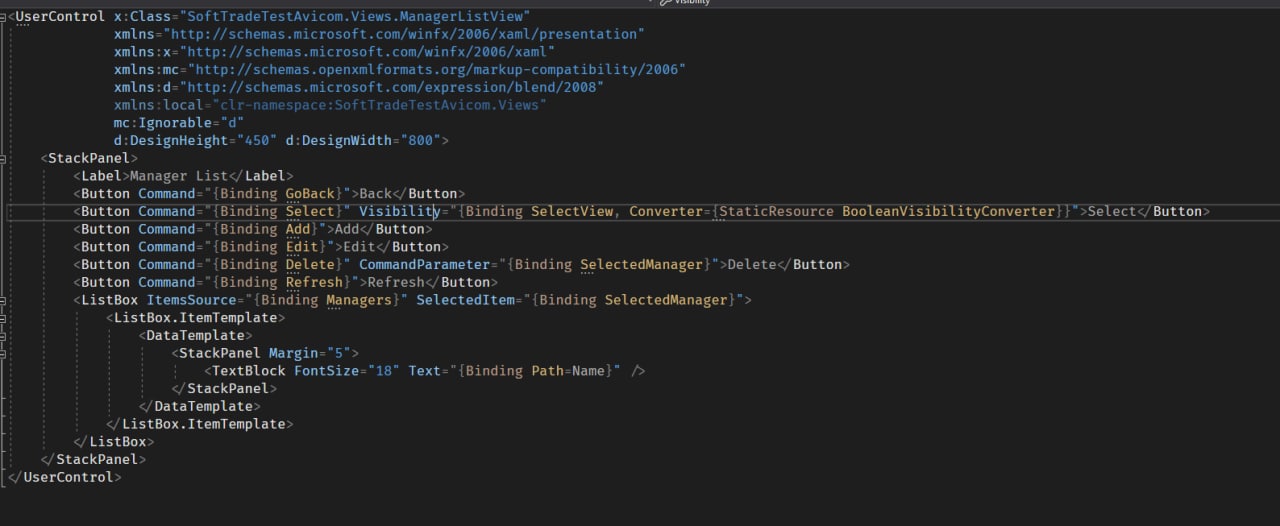Click the Binding Add command name

coord(298,229)
